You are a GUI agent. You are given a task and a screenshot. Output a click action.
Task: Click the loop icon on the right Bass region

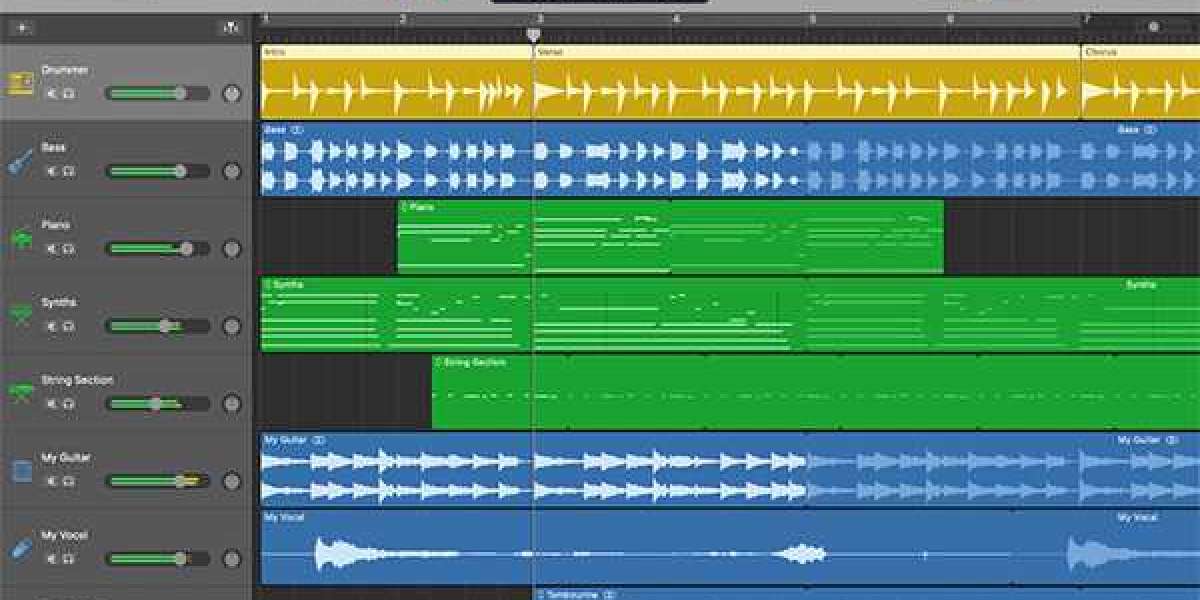(x=1151, y=130)
